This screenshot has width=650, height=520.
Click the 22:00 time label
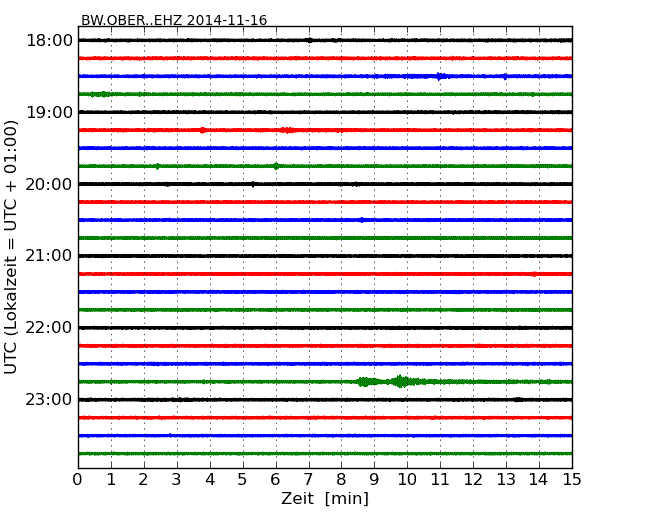pos(49,328)
